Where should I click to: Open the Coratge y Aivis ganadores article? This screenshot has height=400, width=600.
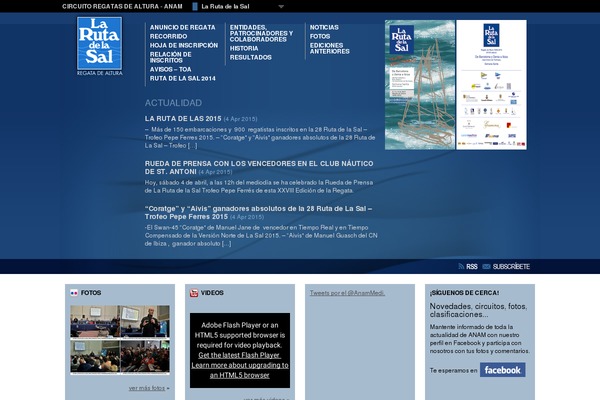coord(258,212)
